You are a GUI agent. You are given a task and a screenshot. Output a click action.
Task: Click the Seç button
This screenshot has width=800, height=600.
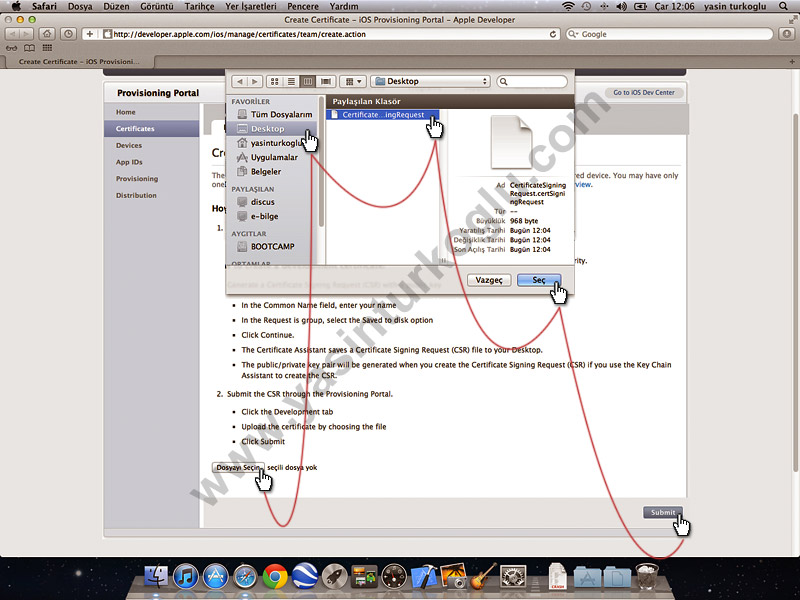tap(539, 280)
